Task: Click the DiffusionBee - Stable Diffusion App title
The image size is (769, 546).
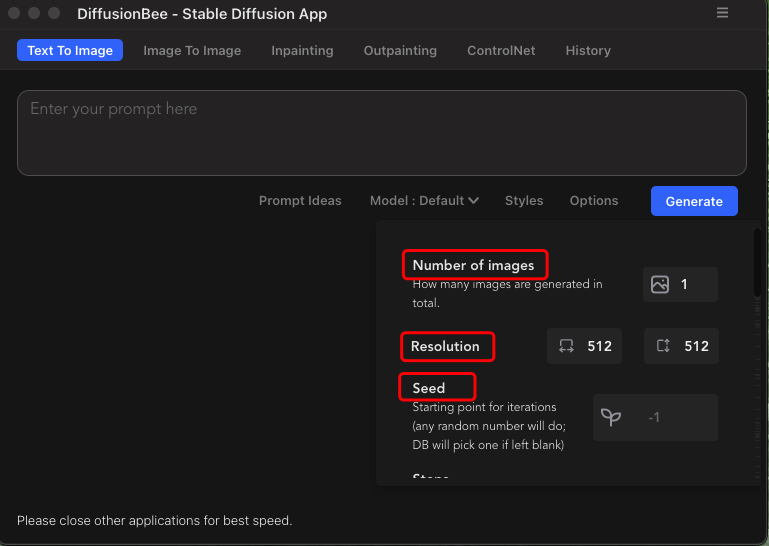Action: click(202, 14)
